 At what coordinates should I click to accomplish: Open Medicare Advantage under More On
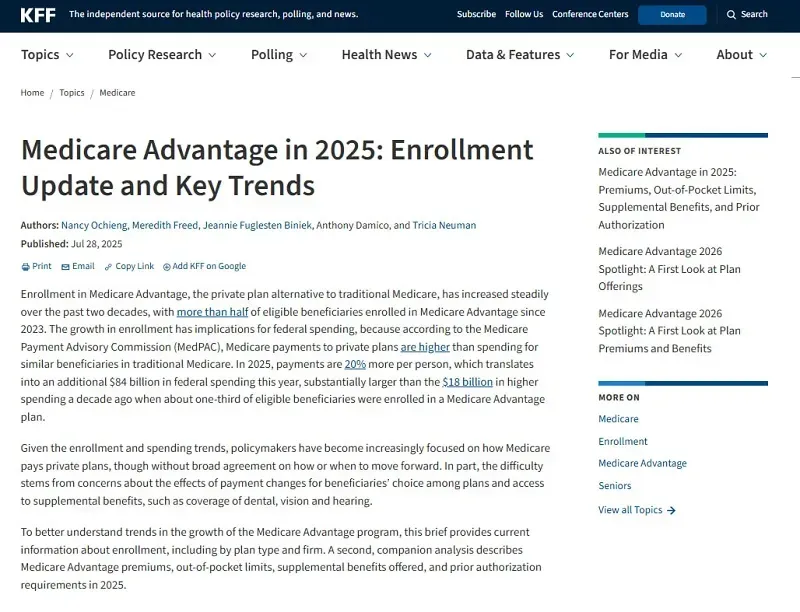(x=641, y=463)
